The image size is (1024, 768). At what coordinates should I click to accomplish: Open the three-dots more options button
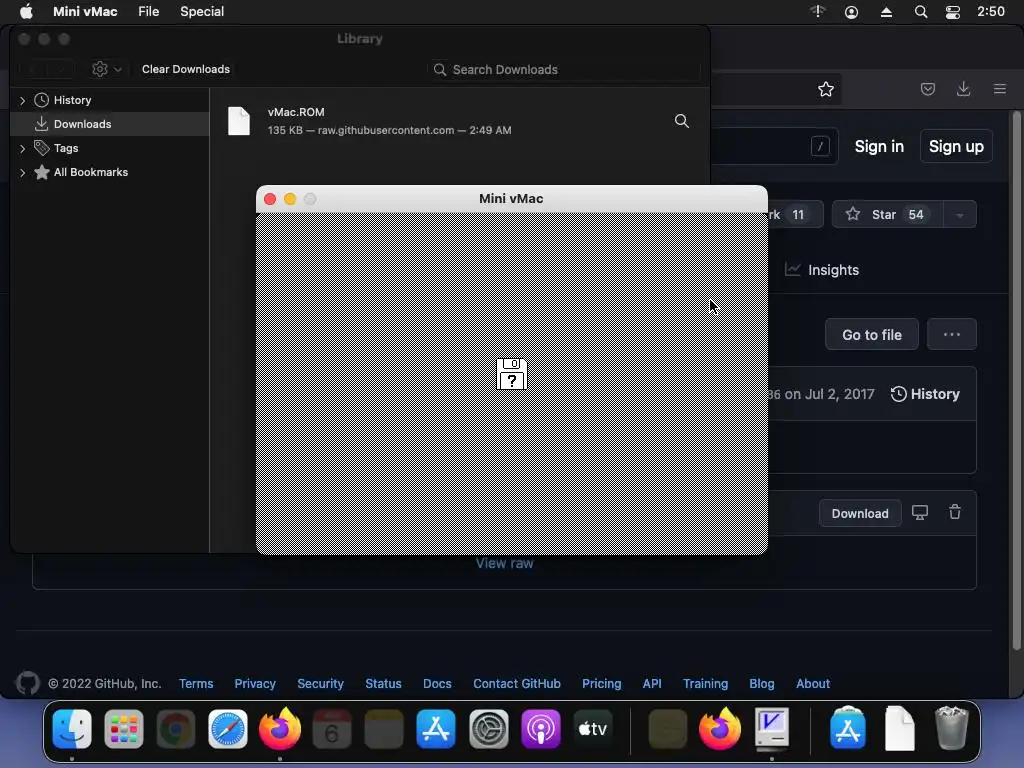pyautogui.click(x=952, y=334)
